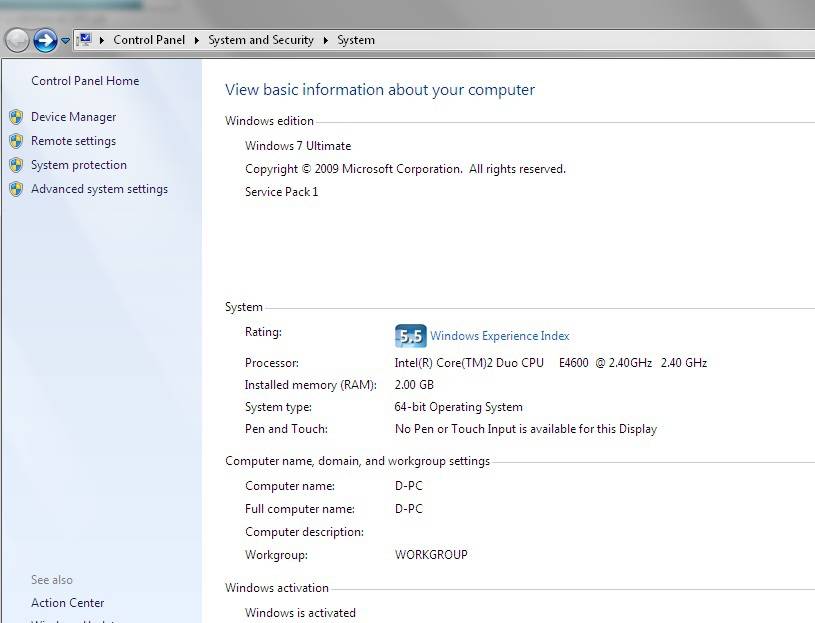The image size is (815, 623).
Task: Click the computer icon in address bar
Action: point(85,39)
